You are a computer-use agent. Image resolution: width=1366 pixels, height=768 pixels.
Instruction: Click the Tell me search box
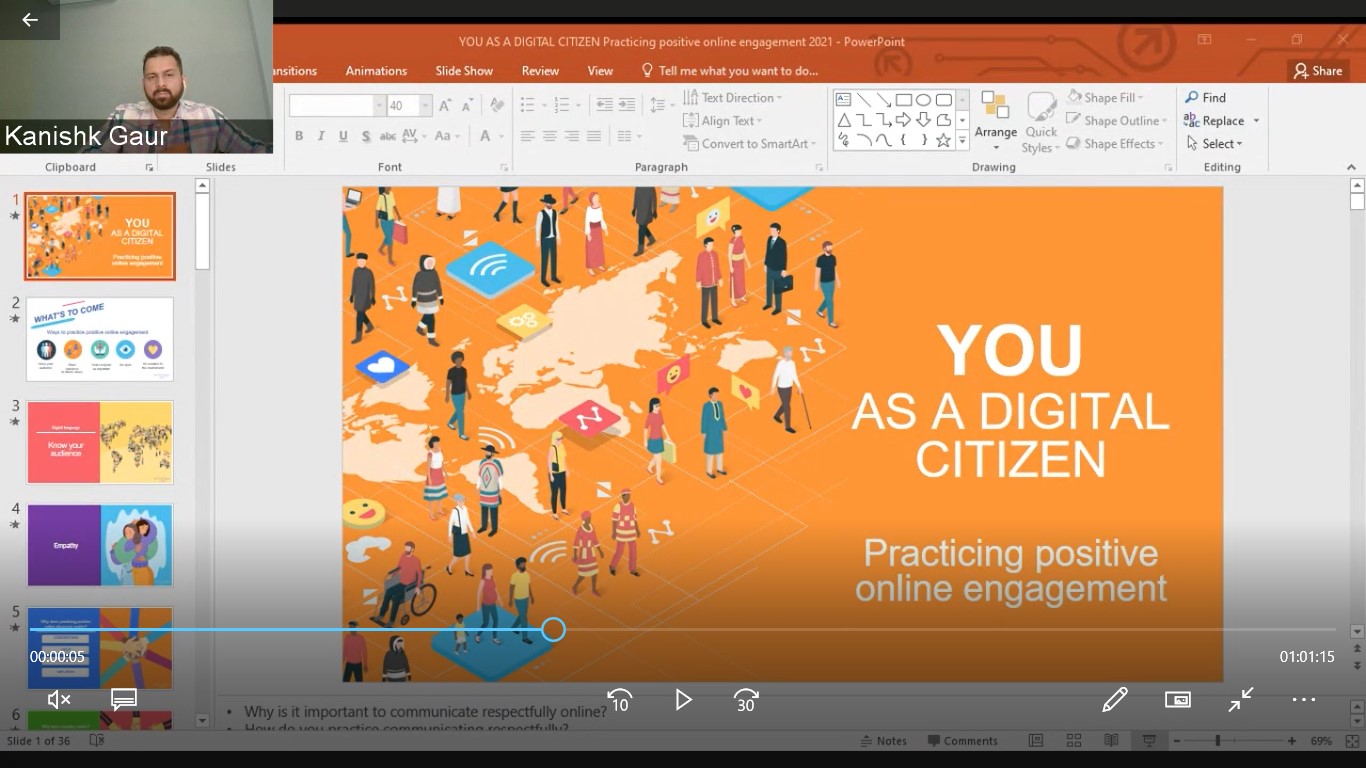tap(730, 70)
